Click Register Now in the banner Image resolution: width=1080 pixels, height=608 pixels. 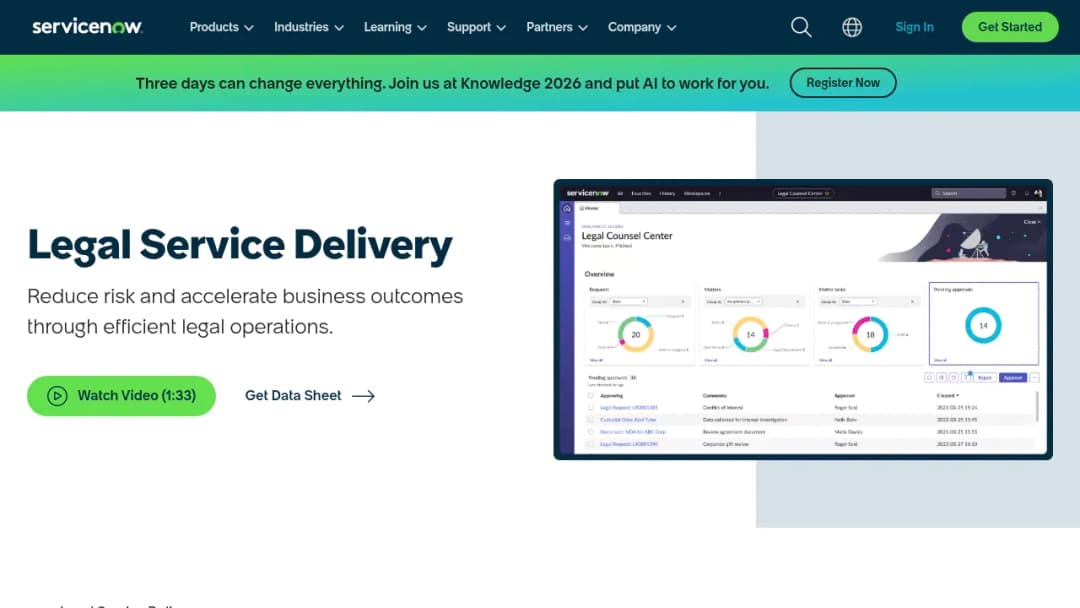[x=842, y=83]
